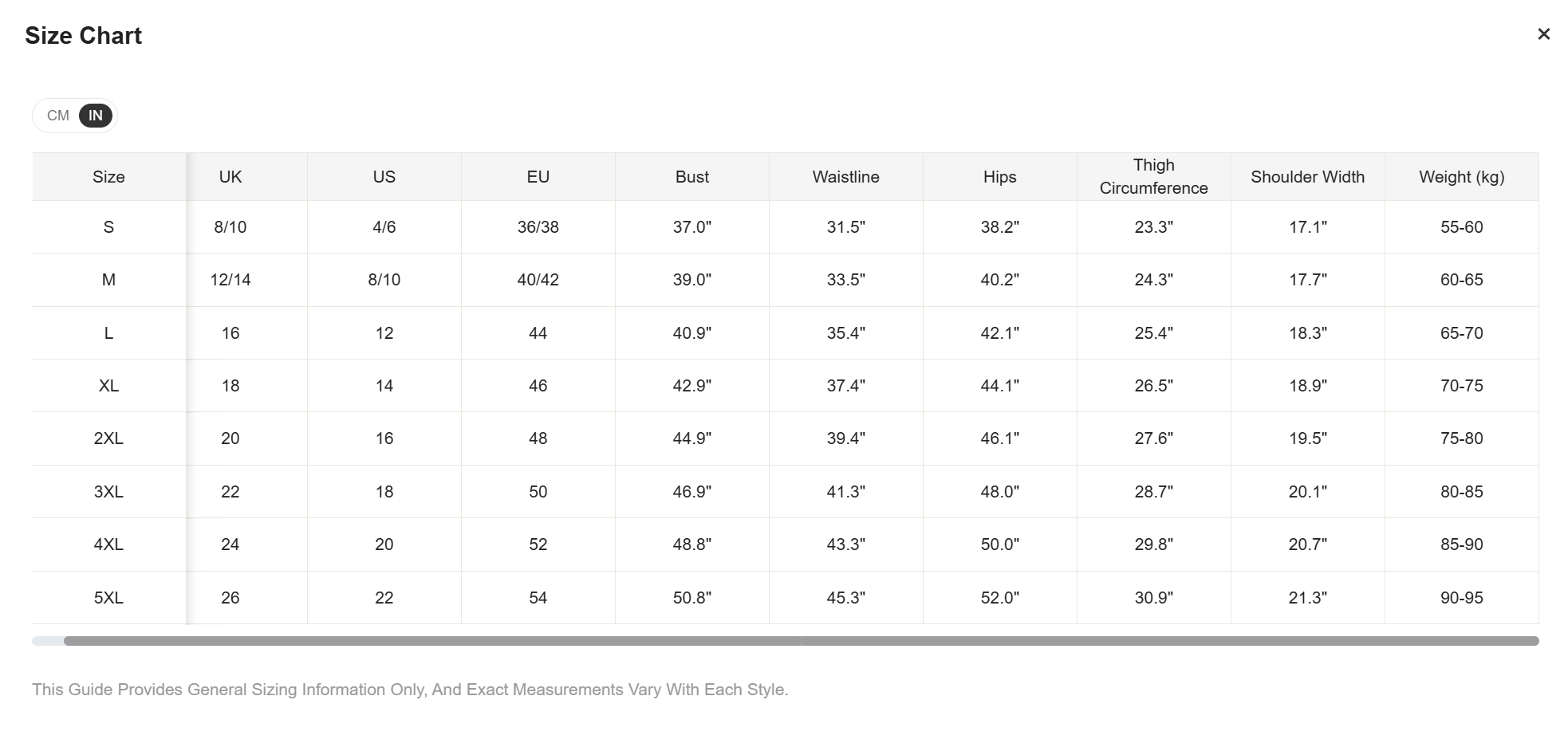This screenshot has height=747, width=1568.
Task: Click the Size column header
Action: pos(108,177)
